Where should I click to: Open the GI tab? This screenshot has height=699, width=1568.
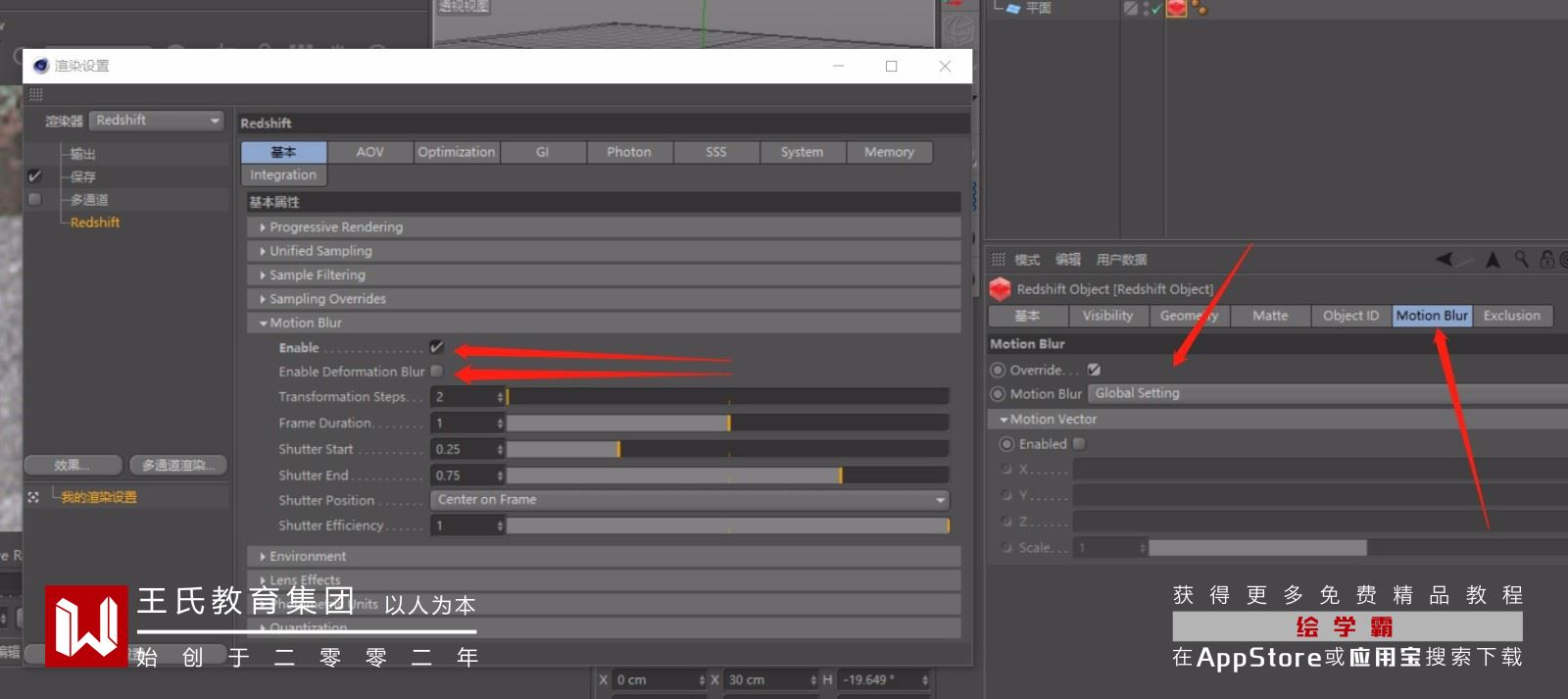point(543,152)
